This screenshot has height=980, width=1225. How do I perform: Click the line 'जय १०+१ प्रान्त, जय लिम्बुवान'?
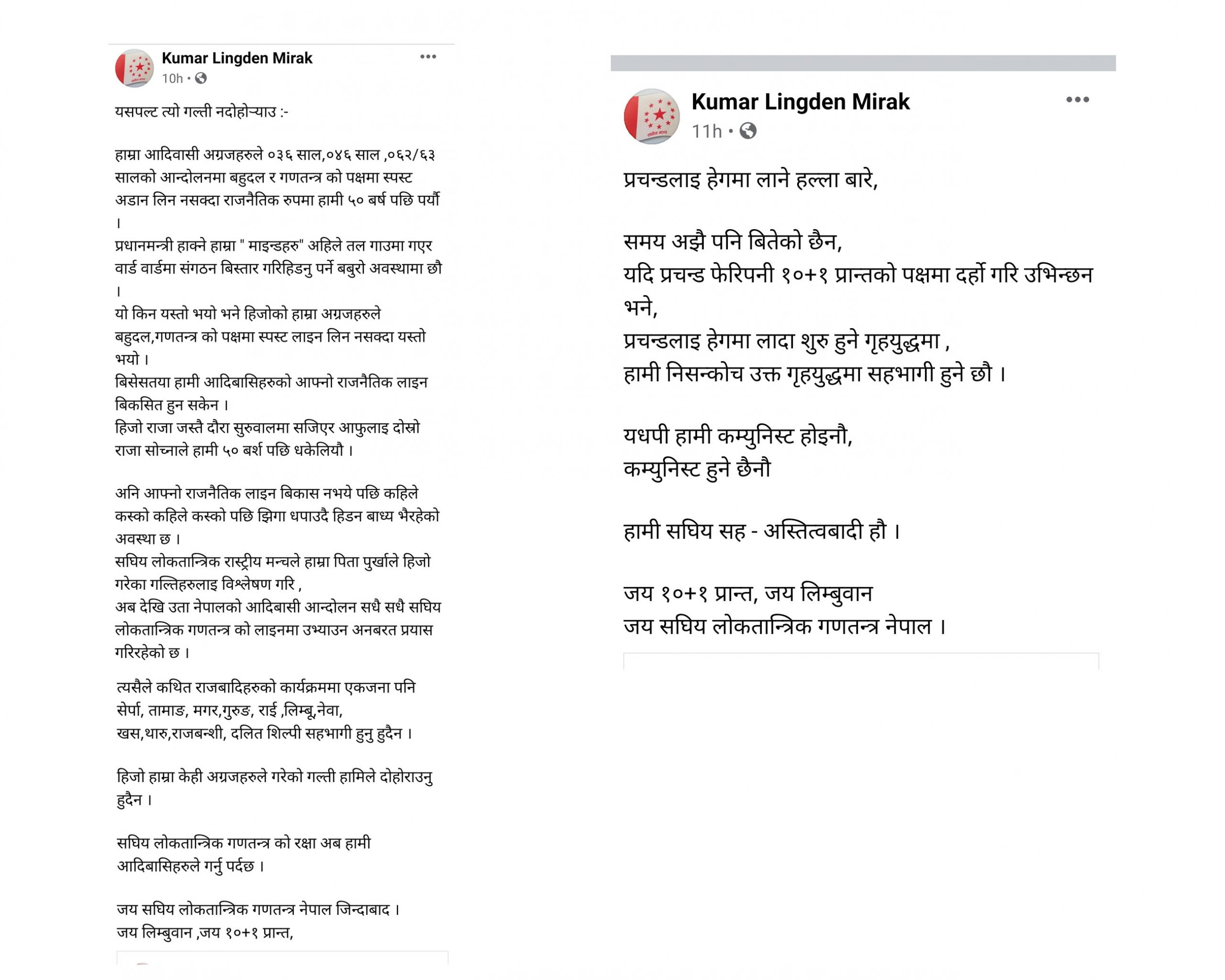click(747, 594)
